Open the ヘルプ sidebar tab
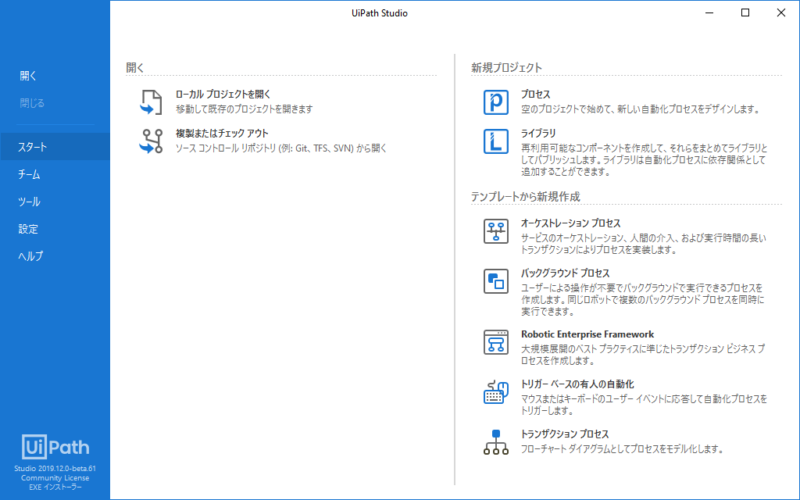Viewport: 800px width, 500px height. coord(31,256)
